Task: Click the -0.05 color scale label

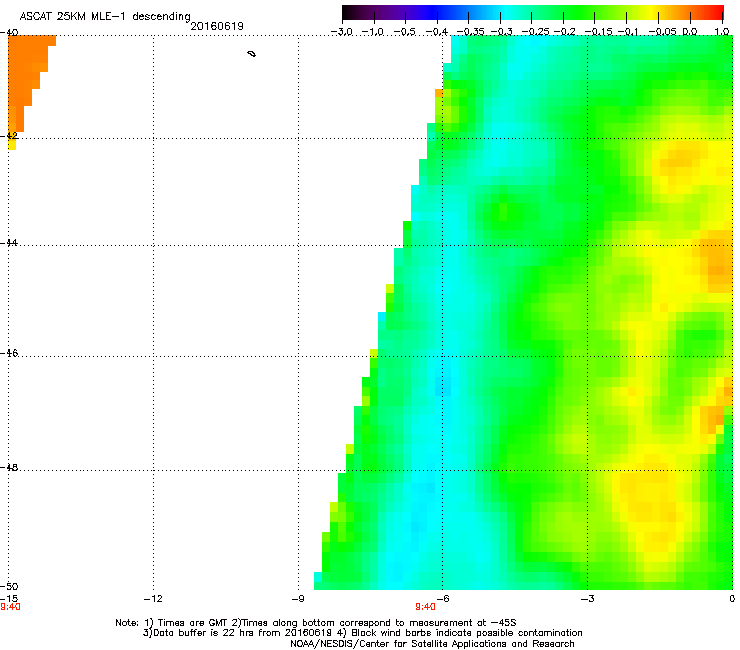Action: click(662, 32)
